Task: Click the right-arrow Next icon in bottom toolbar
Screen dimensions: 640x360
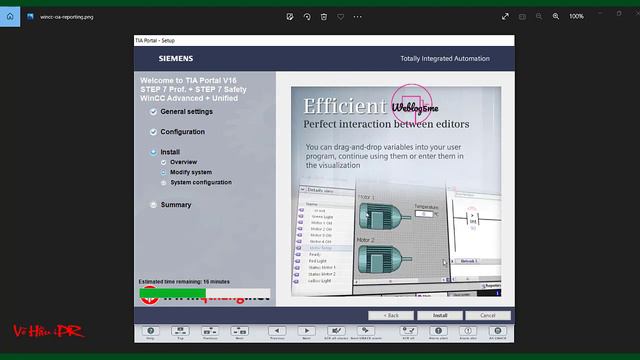Action: [307, 331]
